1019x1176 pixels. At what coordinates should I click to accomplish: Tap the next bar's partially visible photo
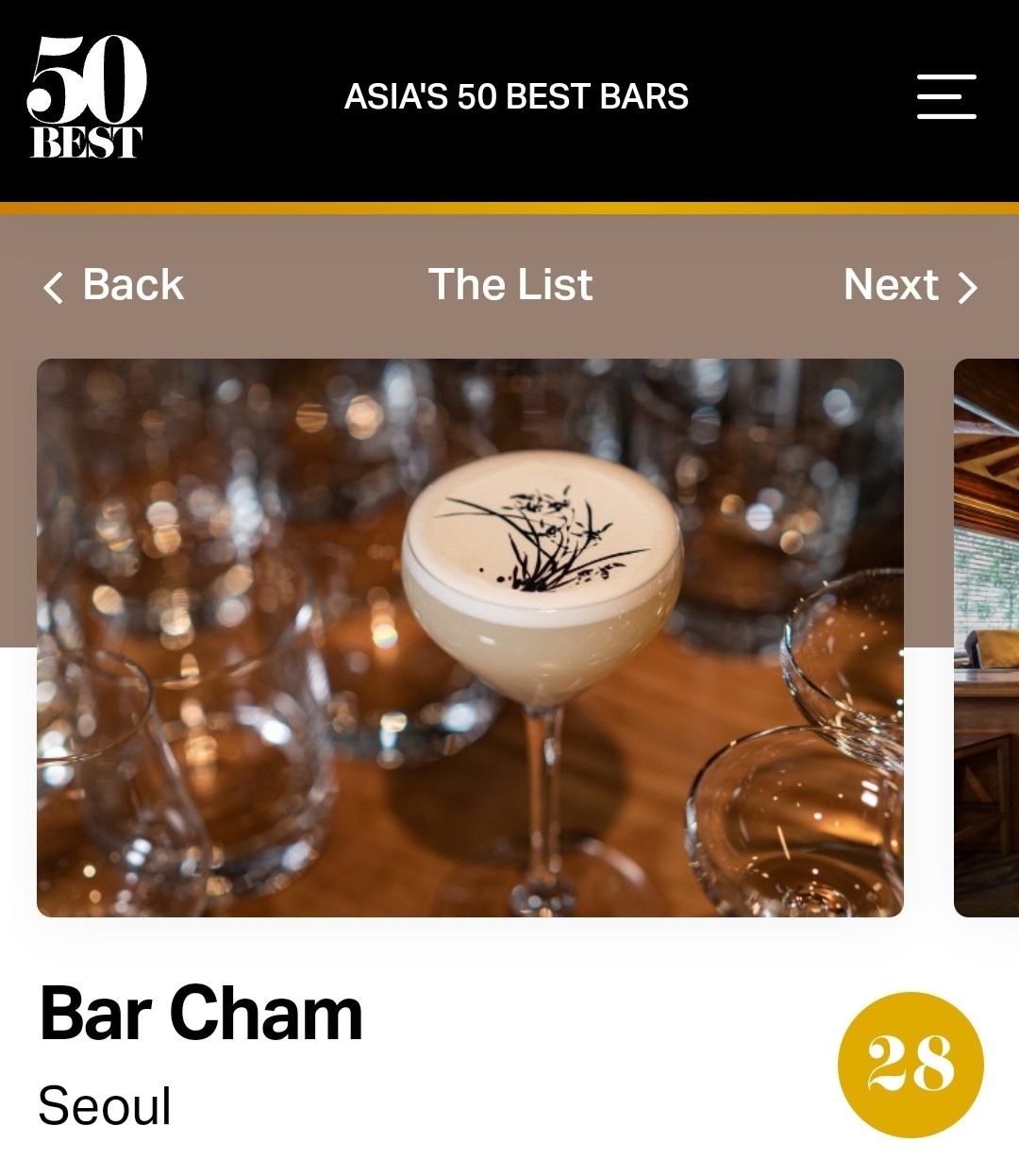click(x=986, y=638)
